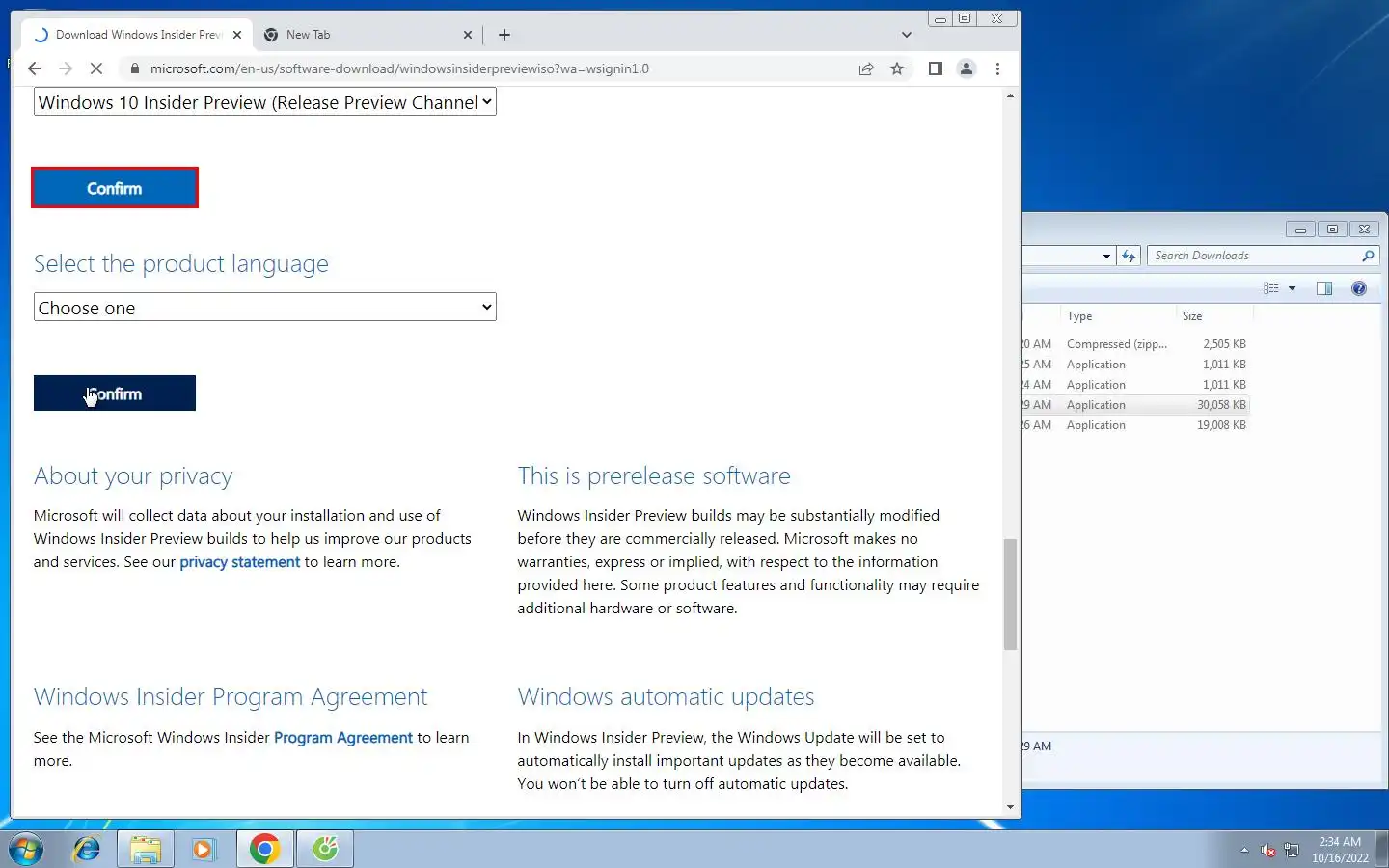
Task: Close the New Tab tab
Action: (468, 35)
